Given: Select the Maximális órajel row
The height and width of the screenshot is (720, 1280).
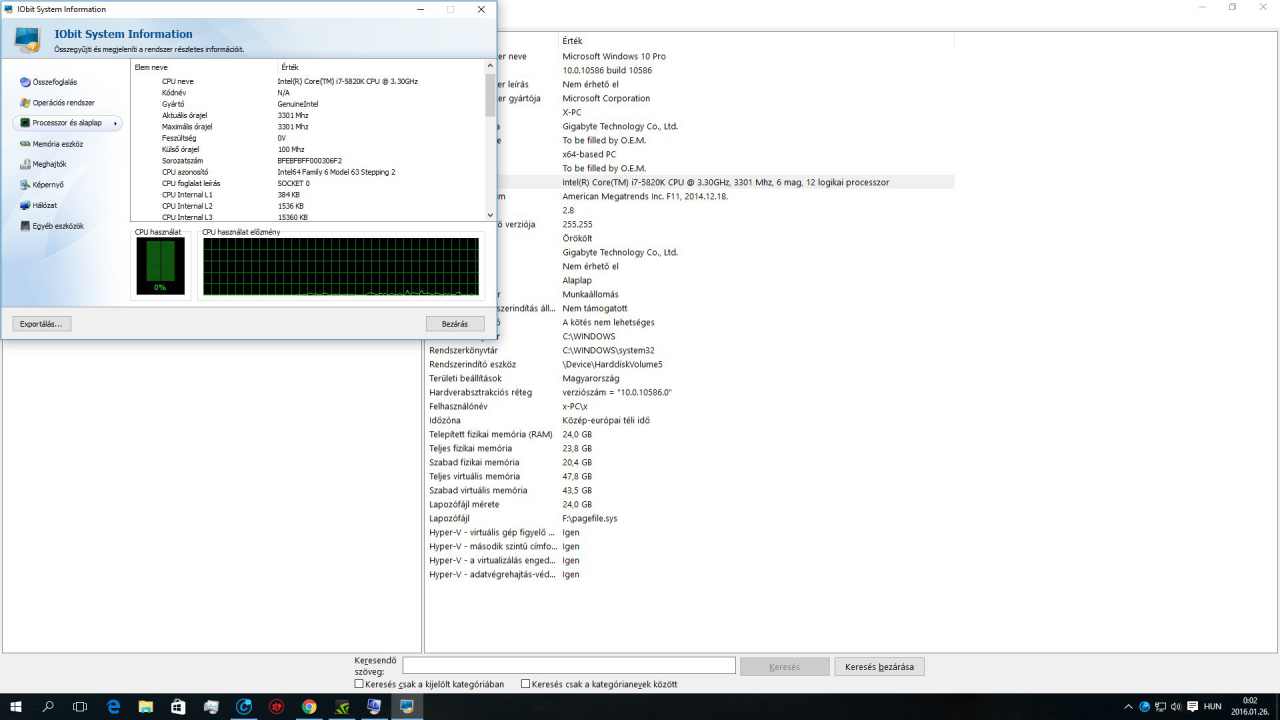Looking at the screenshot, I should tap(307, 127).
